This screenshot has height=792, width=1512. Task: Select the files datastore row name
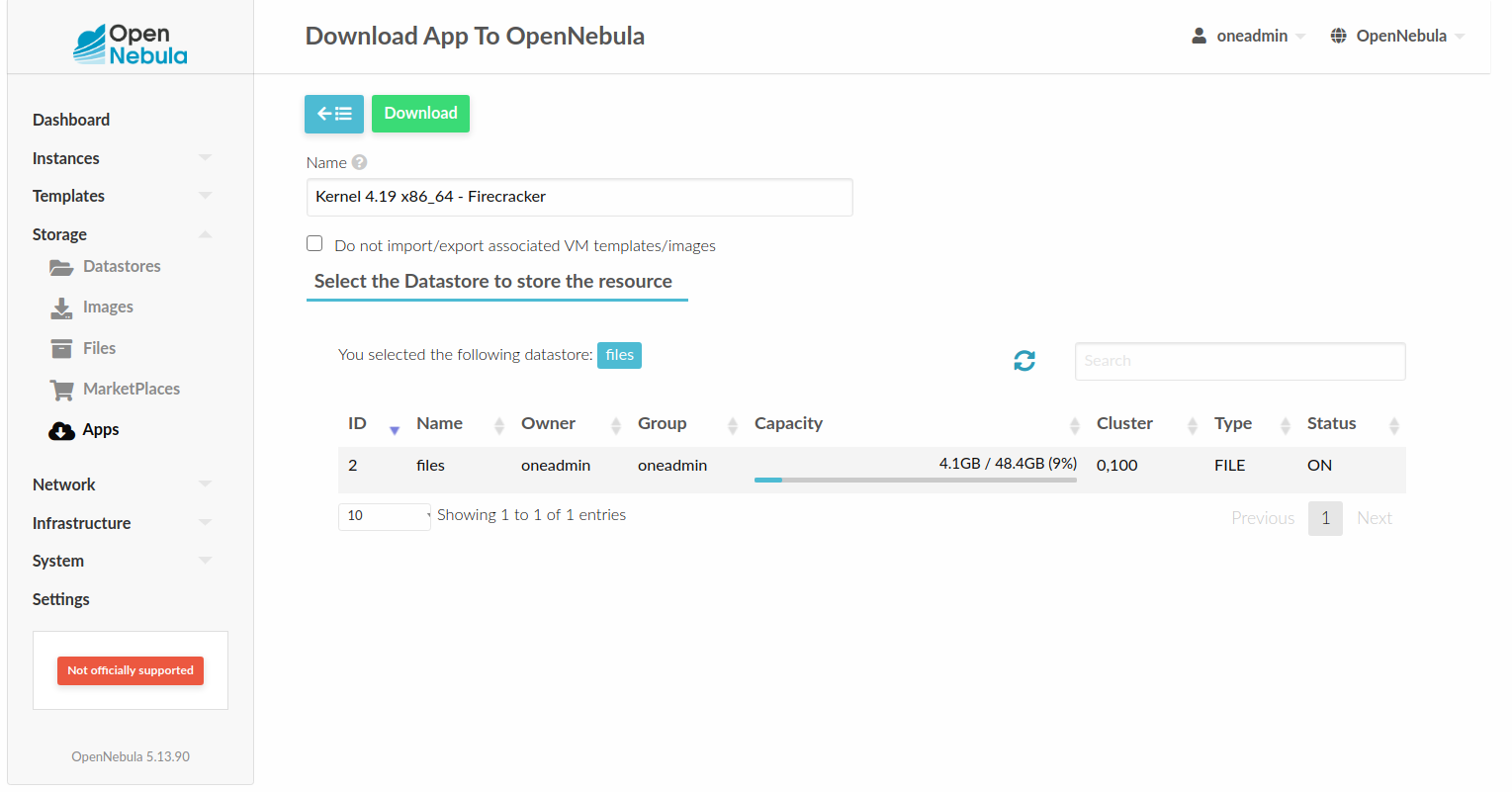click(x=430, y=466)
